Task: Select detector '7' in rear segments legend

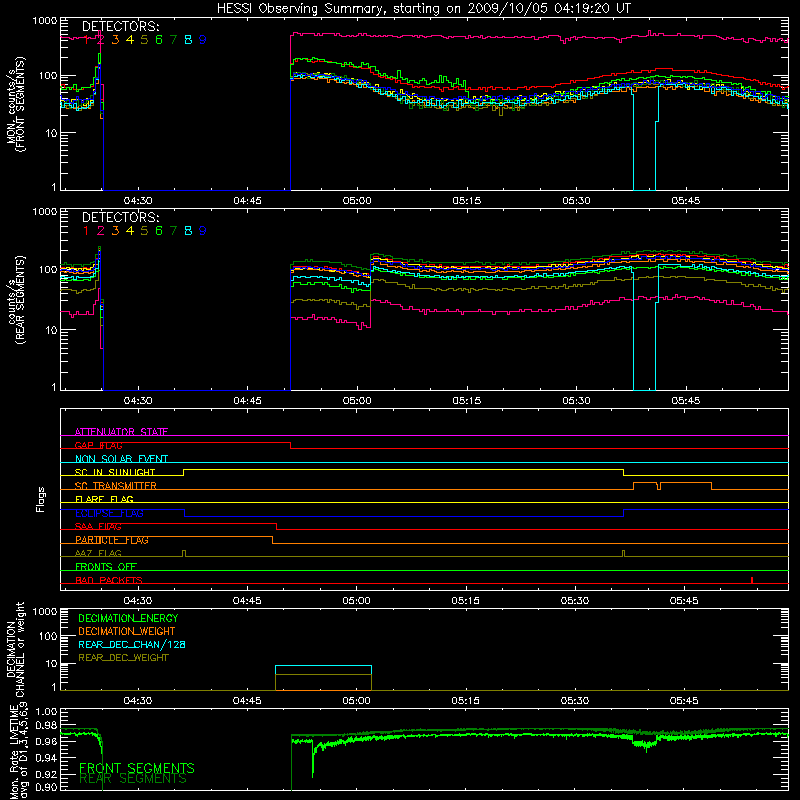Action: pos(173,231)
